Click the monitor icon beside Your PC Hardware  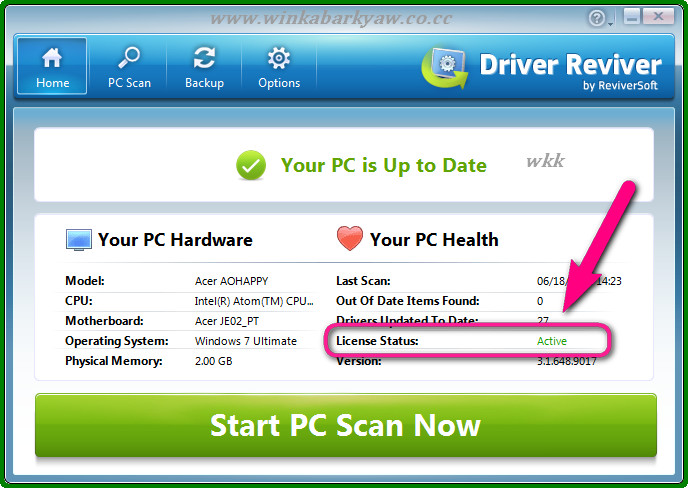coord(79,240)
